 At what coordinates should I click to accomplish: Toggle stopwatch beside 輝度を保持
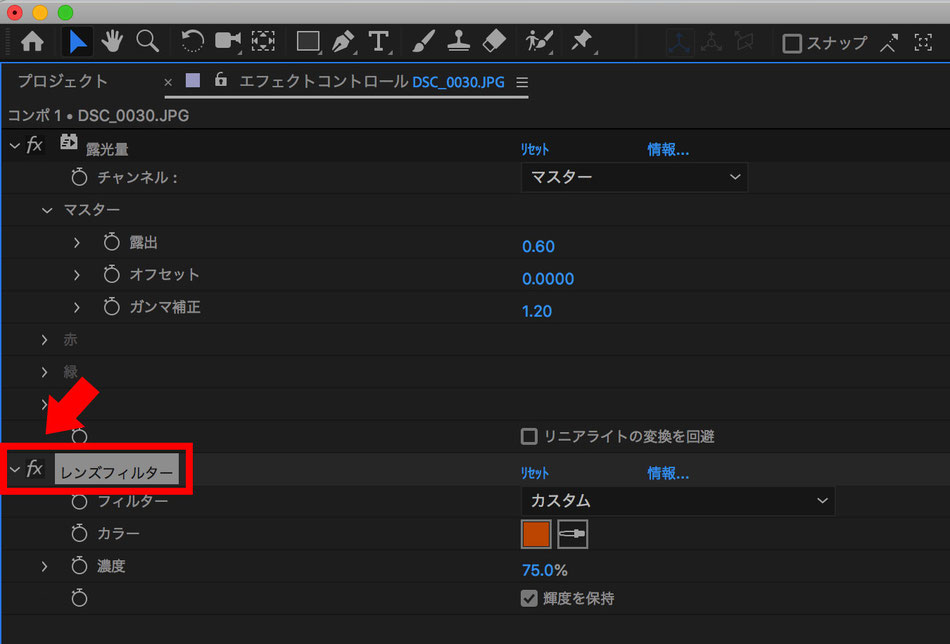(x=79, y=598)
